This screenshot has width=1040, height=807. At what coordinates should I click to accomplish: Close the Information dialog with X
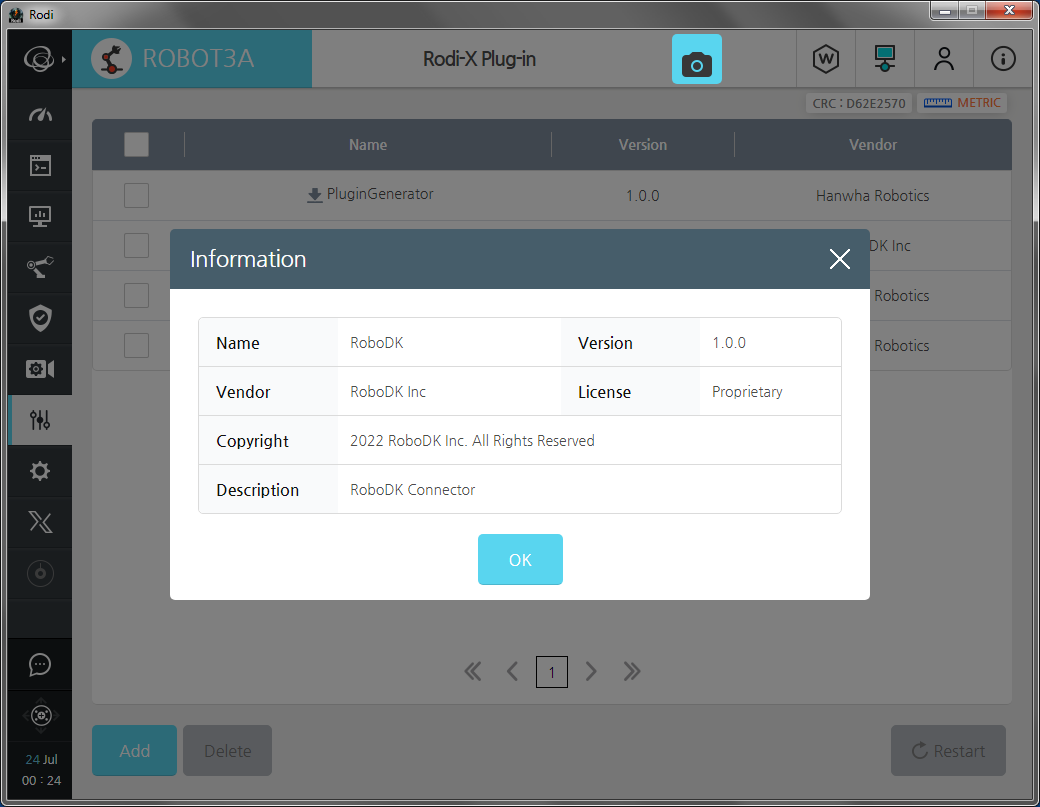(839, 259)
